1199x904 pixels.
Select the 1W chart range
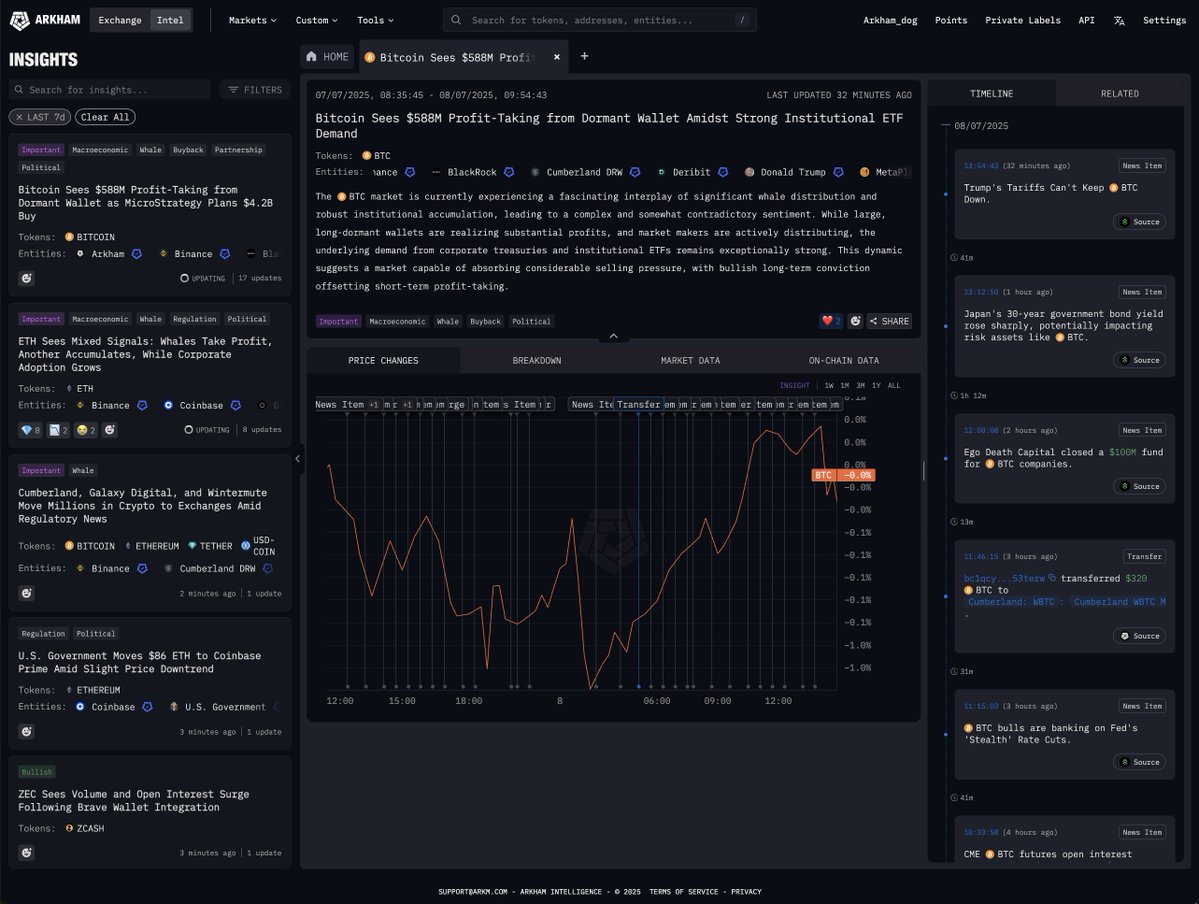click(829, 385)
